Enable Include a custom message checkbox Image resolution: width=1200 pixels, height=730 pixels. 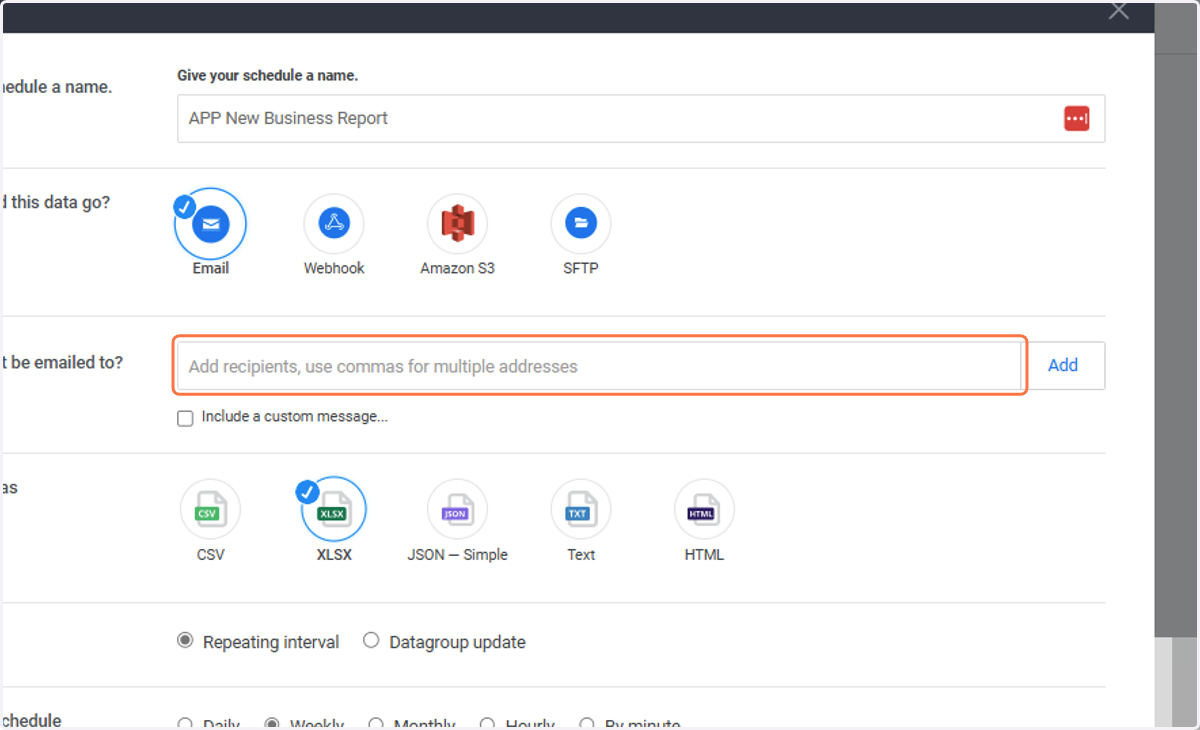pos(185,418)
